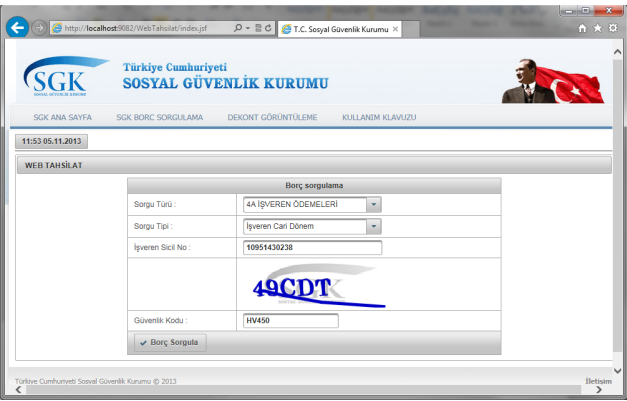The width and height of the screenshot is (627, 401).
Task: Click the 4A İŞVEREN ÖDEMELERİ combo box value
Action: tap(305, 204)
